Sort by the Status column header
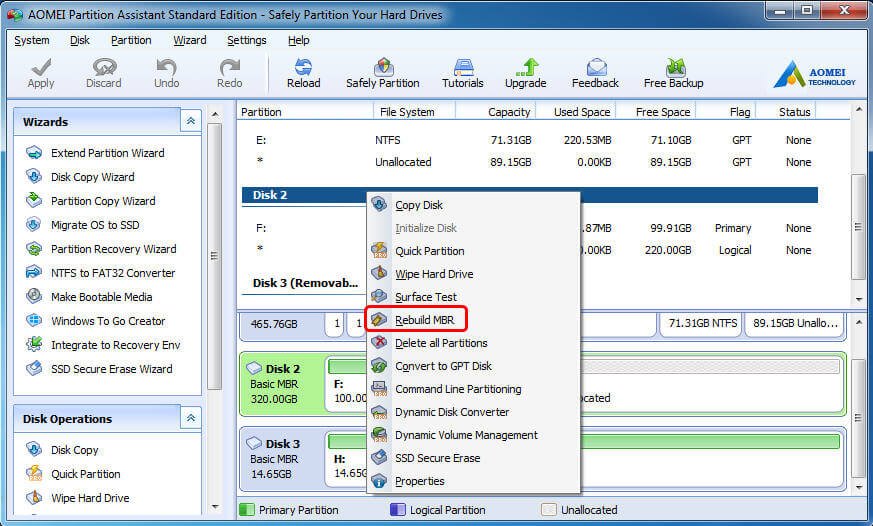 point(786,112)
